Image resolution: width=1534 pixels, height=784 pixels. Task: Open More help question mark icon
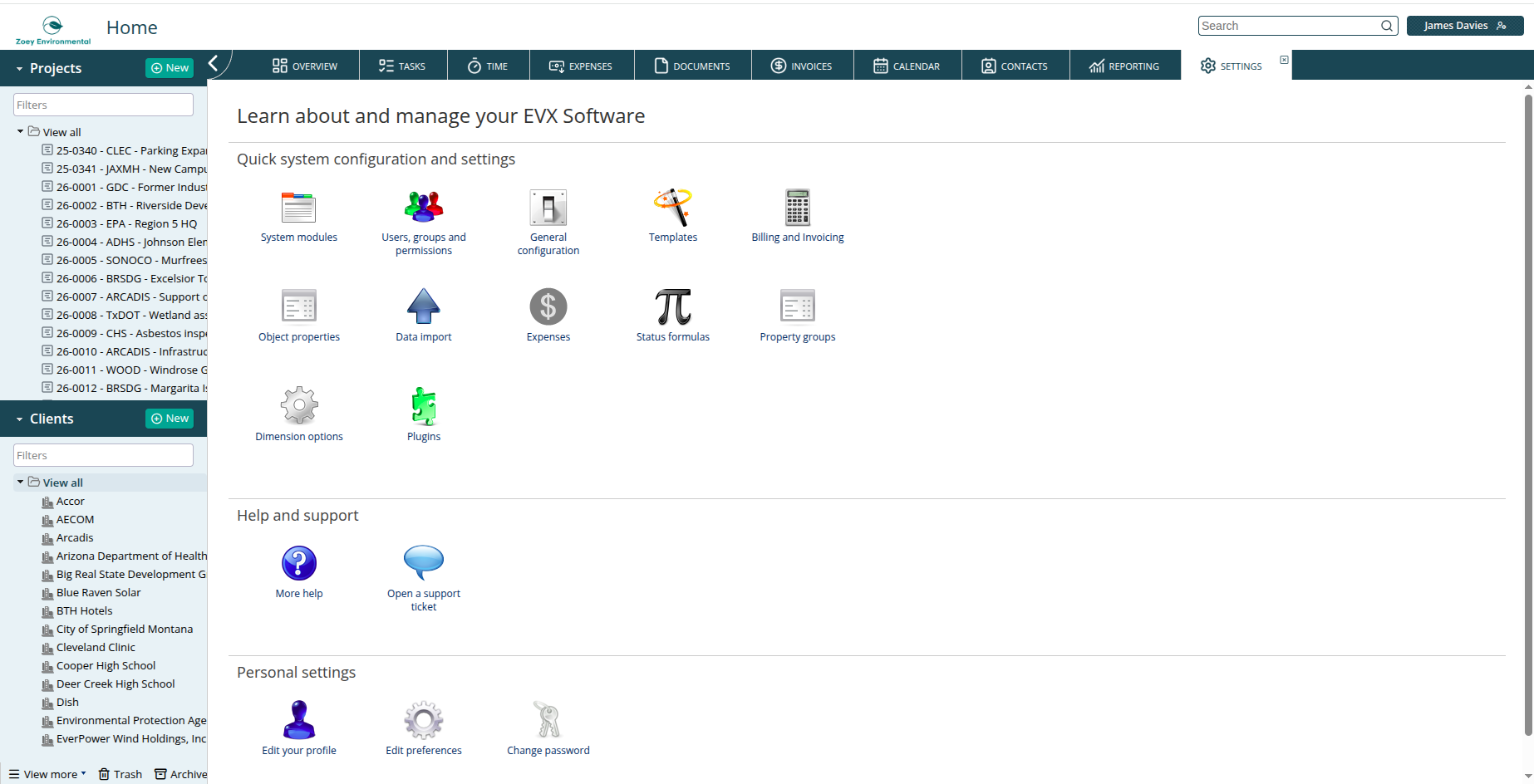click(x=299, y=563)
